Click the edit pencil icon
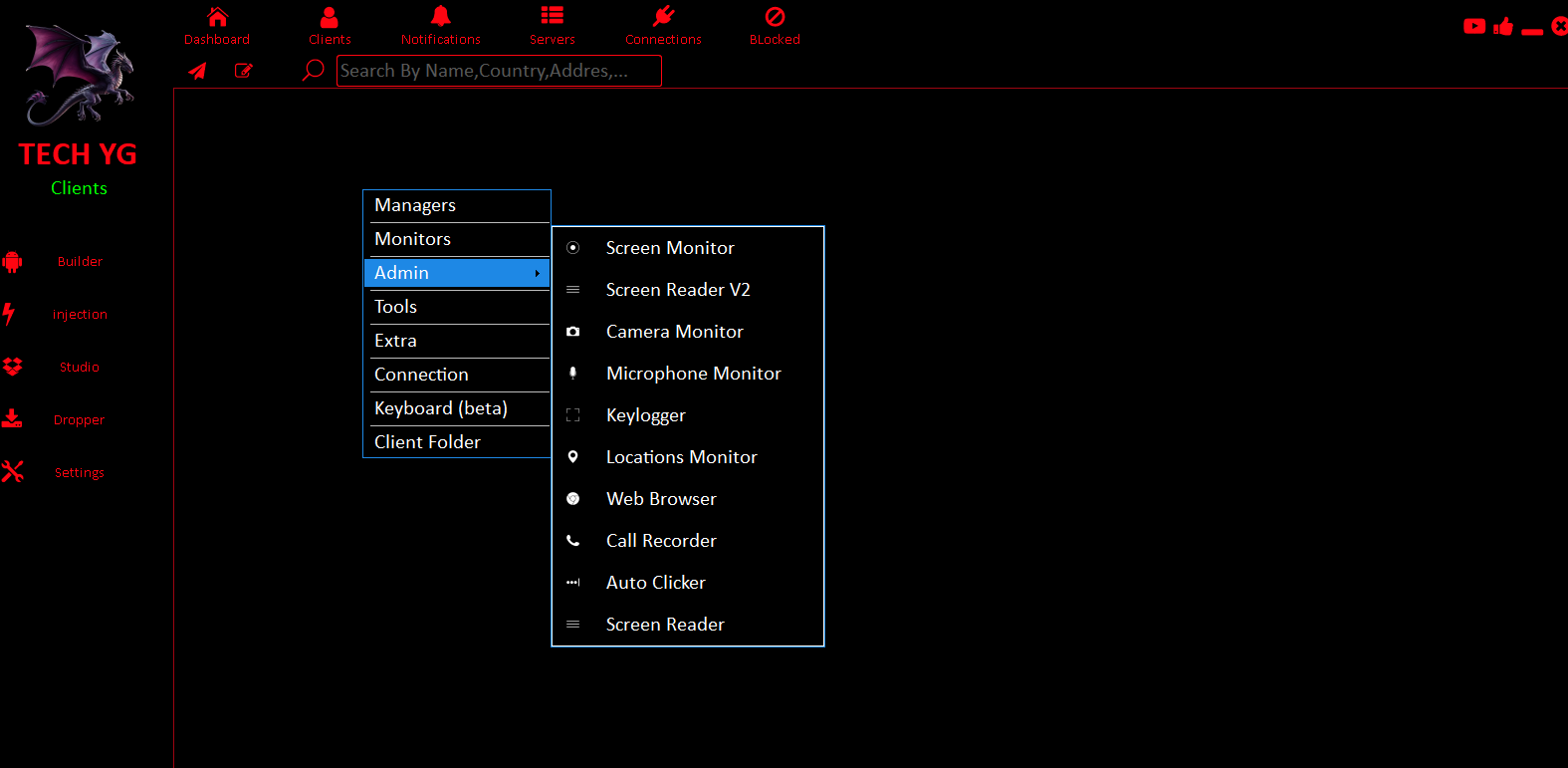 pyautogui.click(x=243, y=71)
